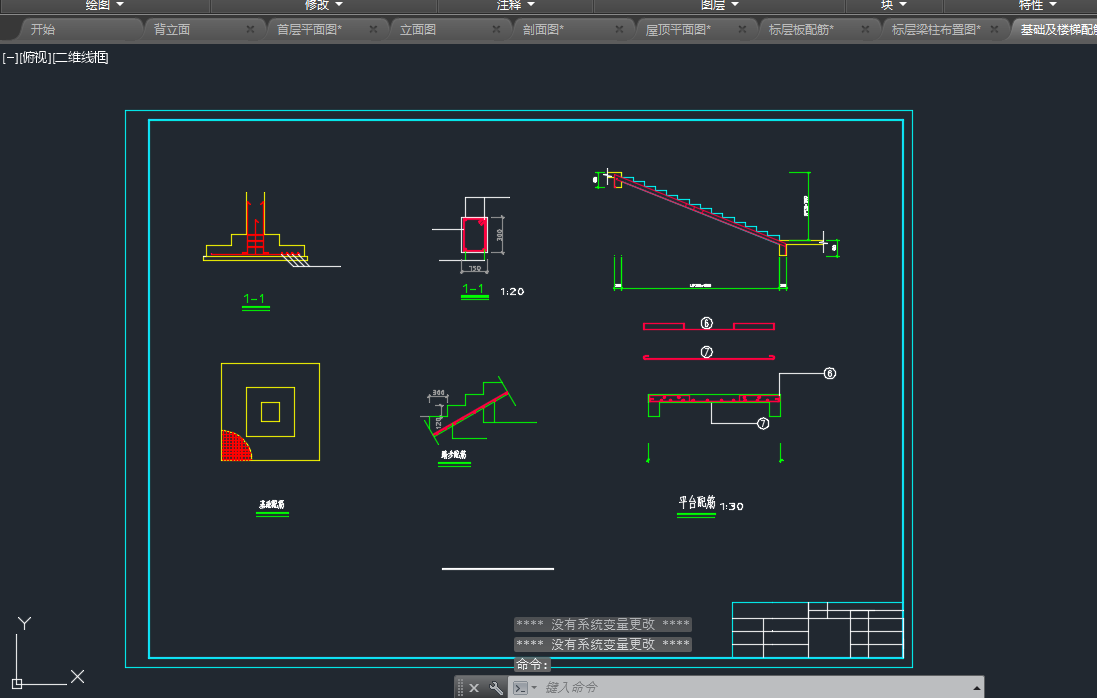Click the command prompt icon

tap(521, 688)
